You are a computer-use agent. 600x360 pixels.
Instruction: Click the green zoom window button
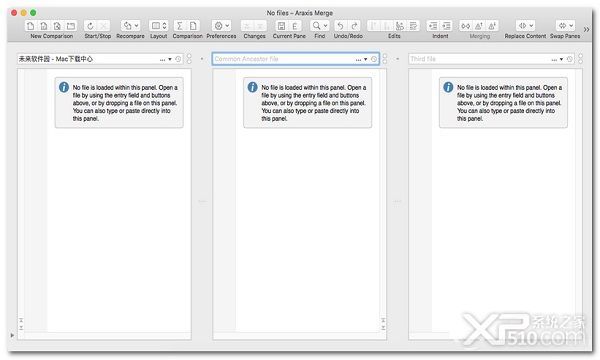33,13
